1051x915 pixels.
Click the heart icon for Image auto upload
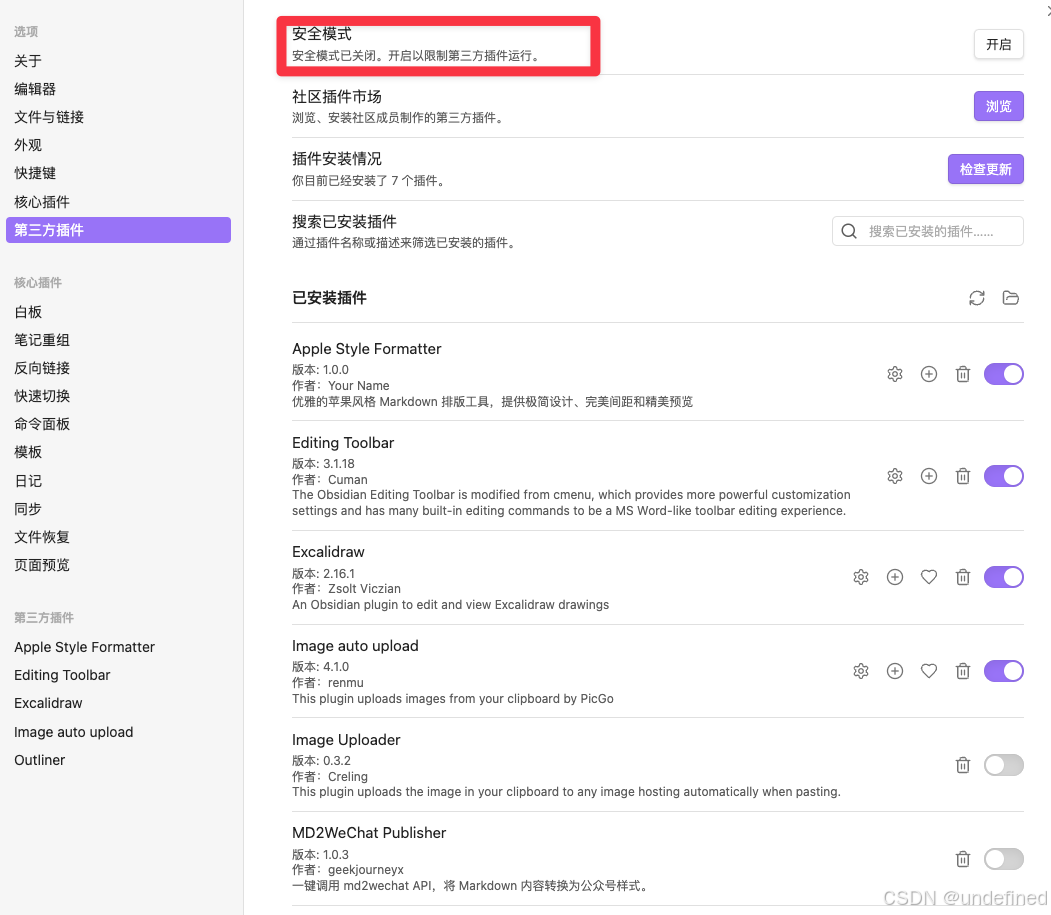pos(929,671)
